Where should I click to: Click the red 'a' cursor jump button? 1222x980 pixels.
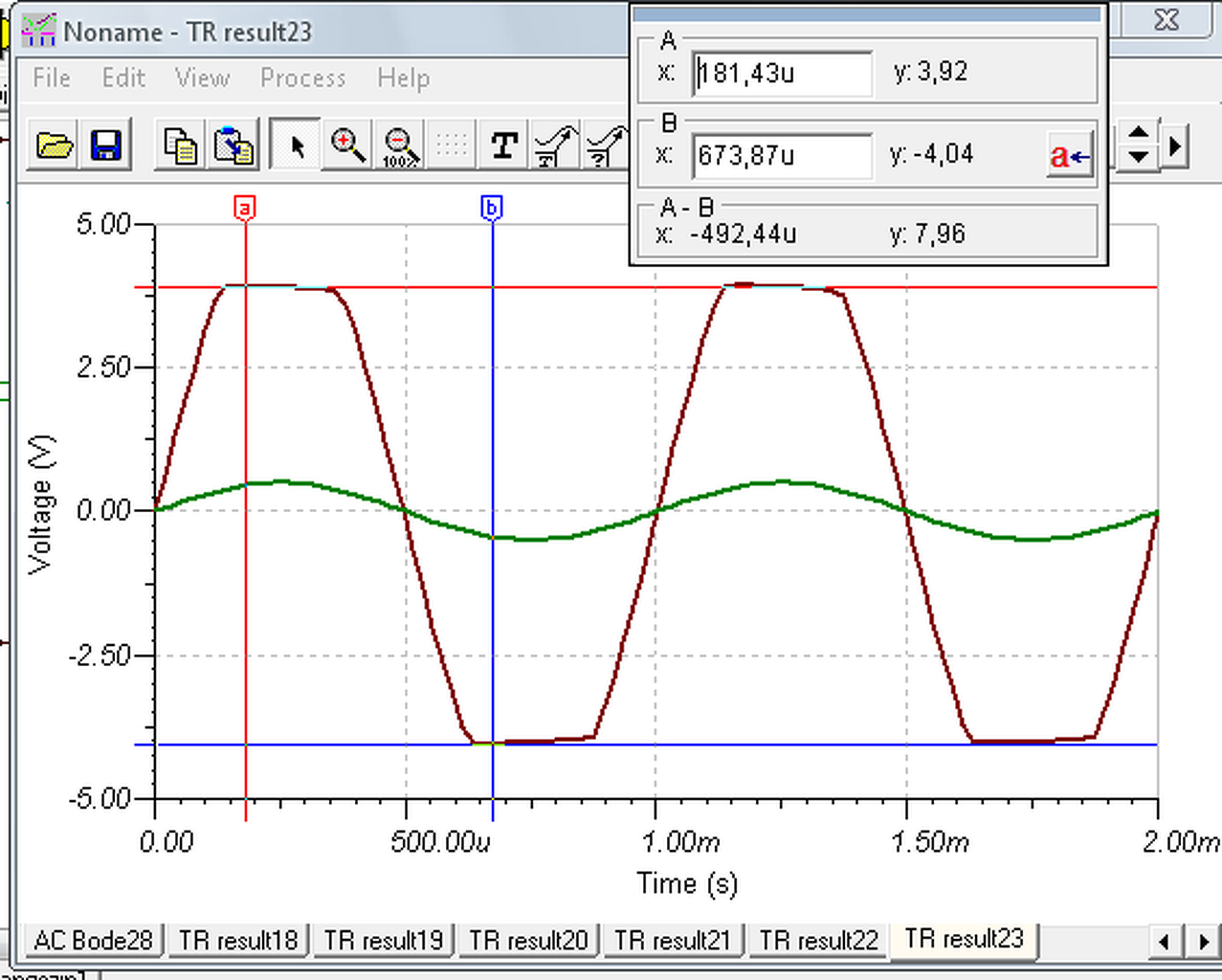click(x=1070, y=155)
